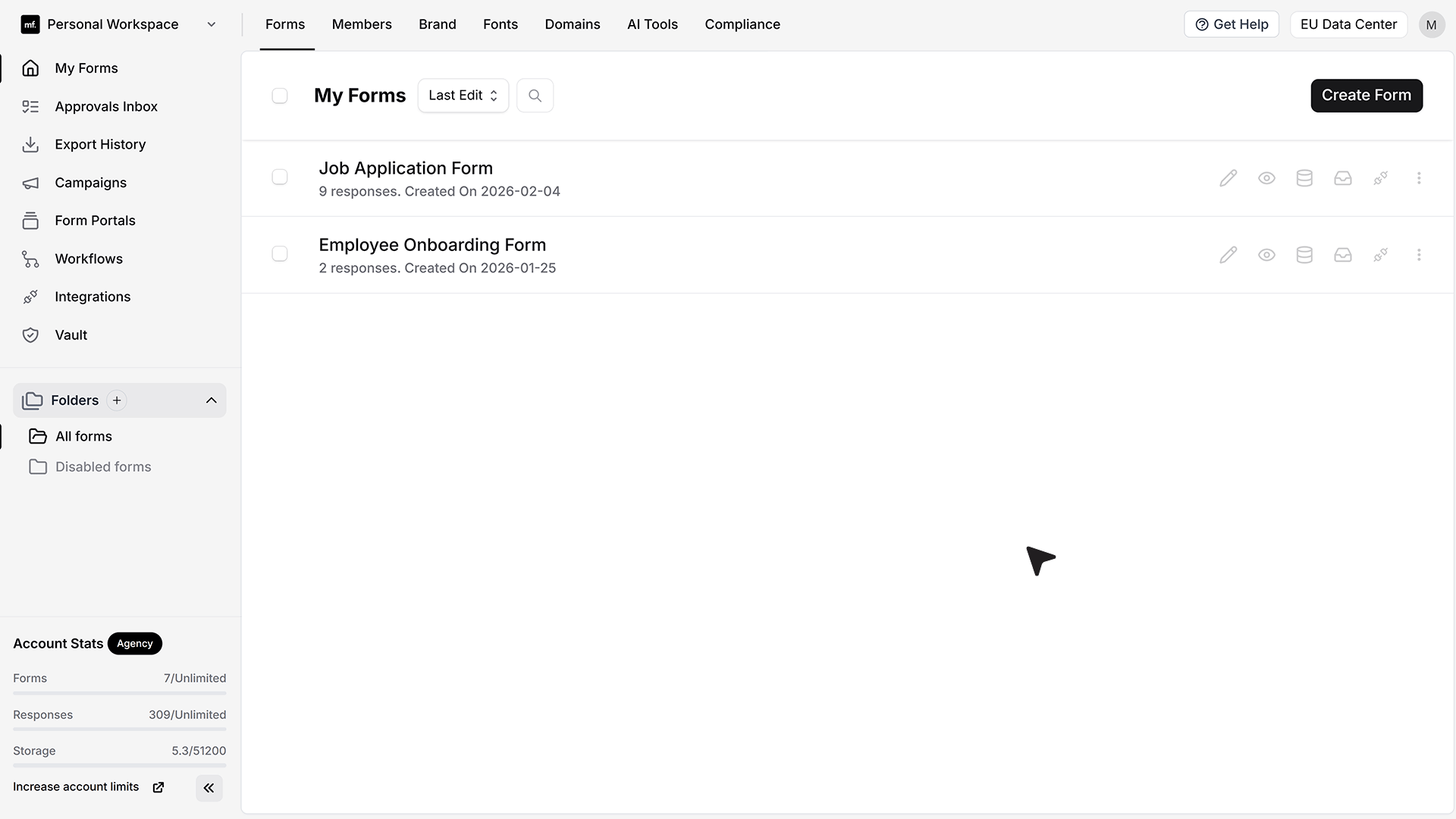Click the Responses usage progress bar
The image size is (1456, 819).
(120, 730)
